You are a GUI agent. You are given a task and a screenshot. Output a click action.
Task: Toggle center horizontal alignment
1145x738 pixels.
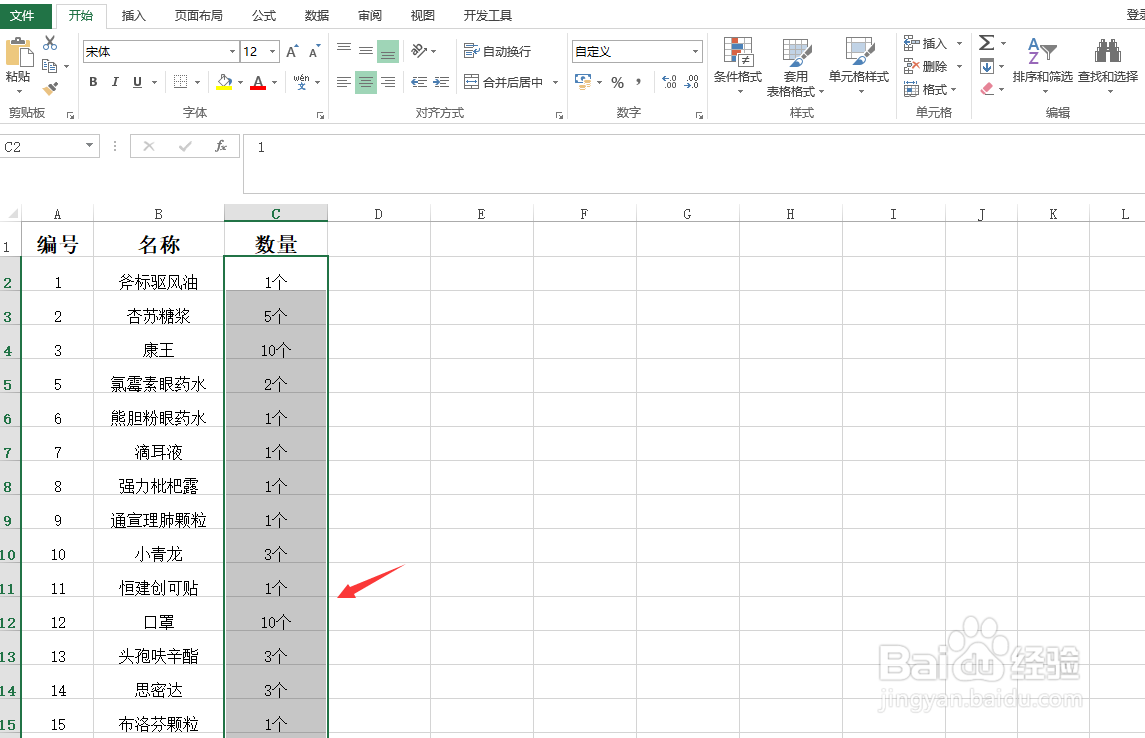pyautogui.click(x=366, y=82)
